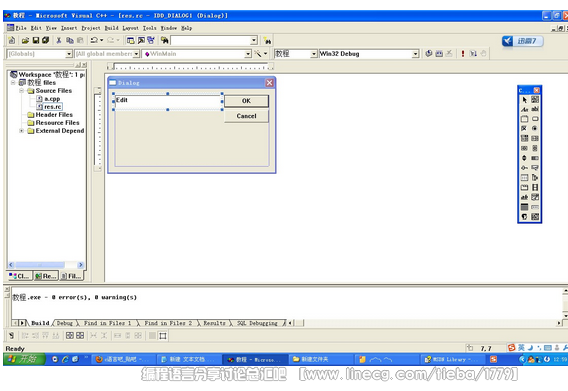
Task: Click the Find in Files binoculars icon
Action: coord(165,40)
